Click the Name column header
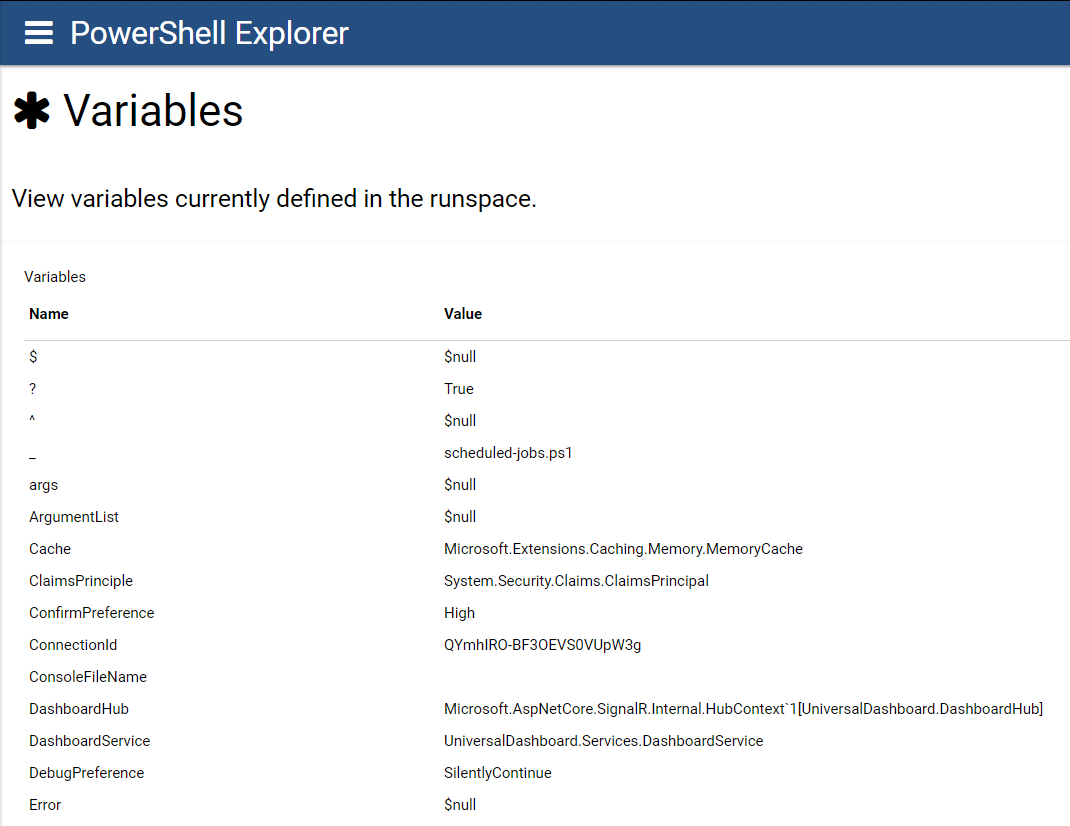 [x=48, y=314]
